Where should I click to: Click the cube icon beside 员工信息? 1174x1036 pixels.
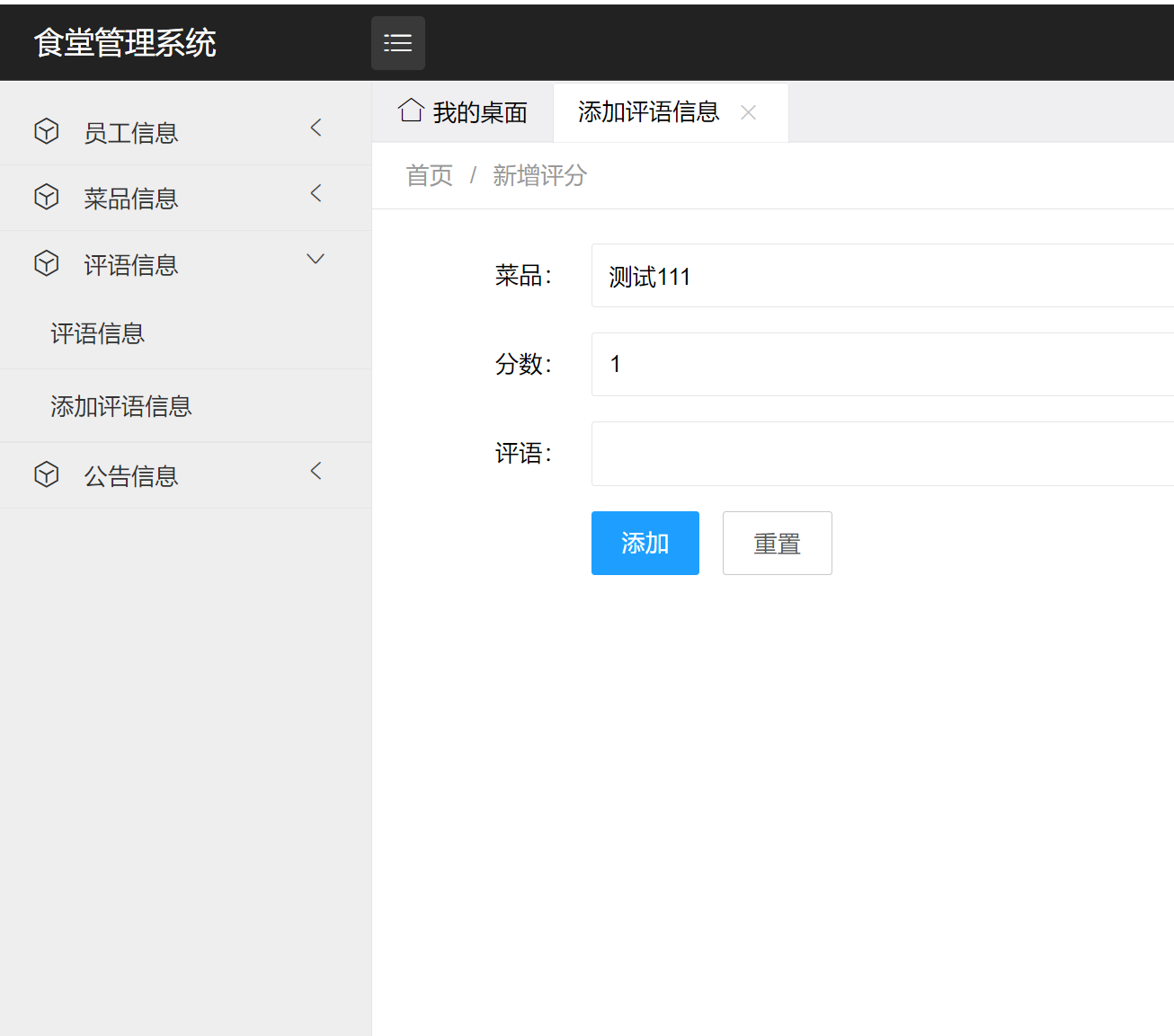pos(47,131)
